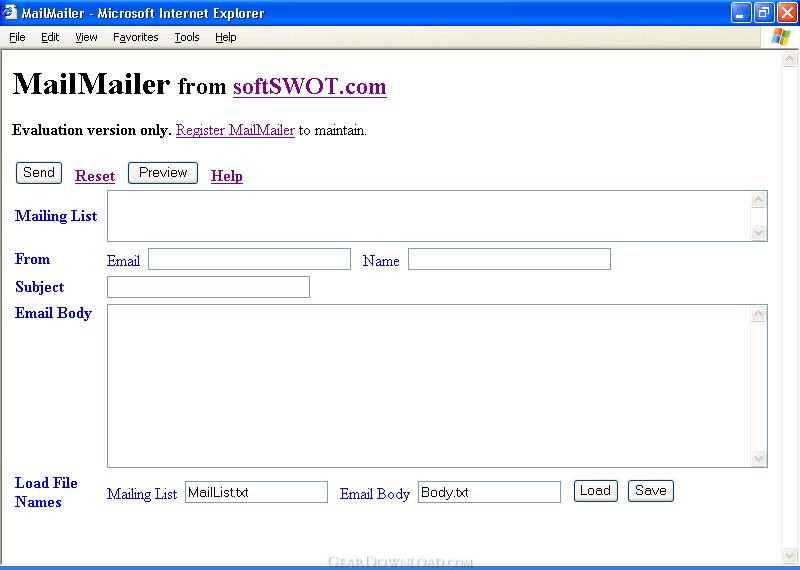
Task: Click the Windows flag logo icon
Action: 781,37
